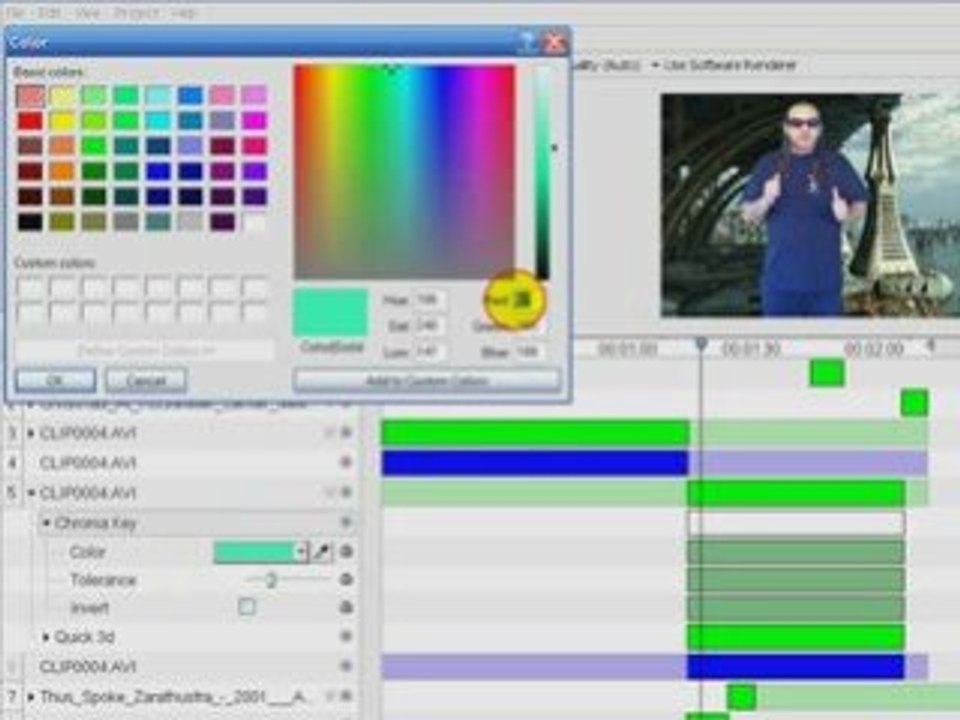Pick chroma color with the eyedropper tool

coord(321,552)
